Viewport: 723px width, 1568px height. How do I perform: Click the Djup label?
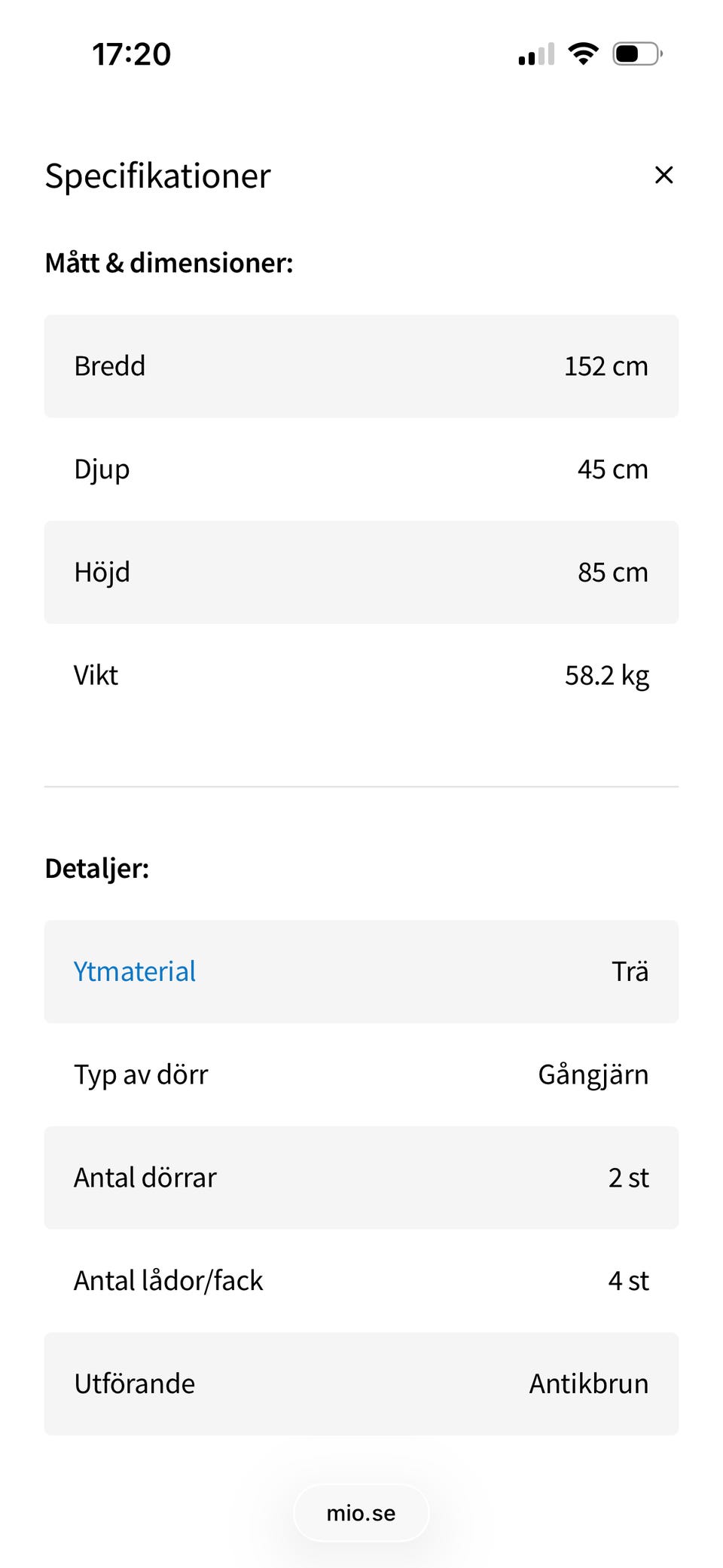(x=102, y=469)
